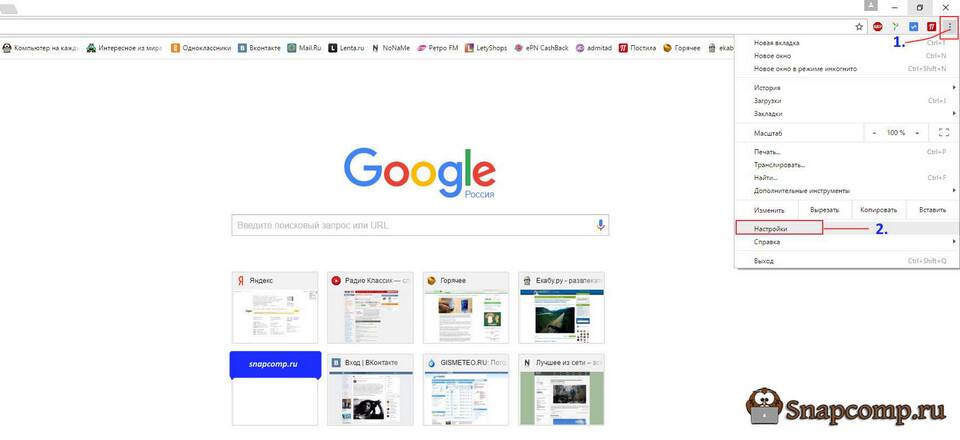The image size is (960, 440).
Task: Expand Справка submenu
Action: click(x=847, y=242)
